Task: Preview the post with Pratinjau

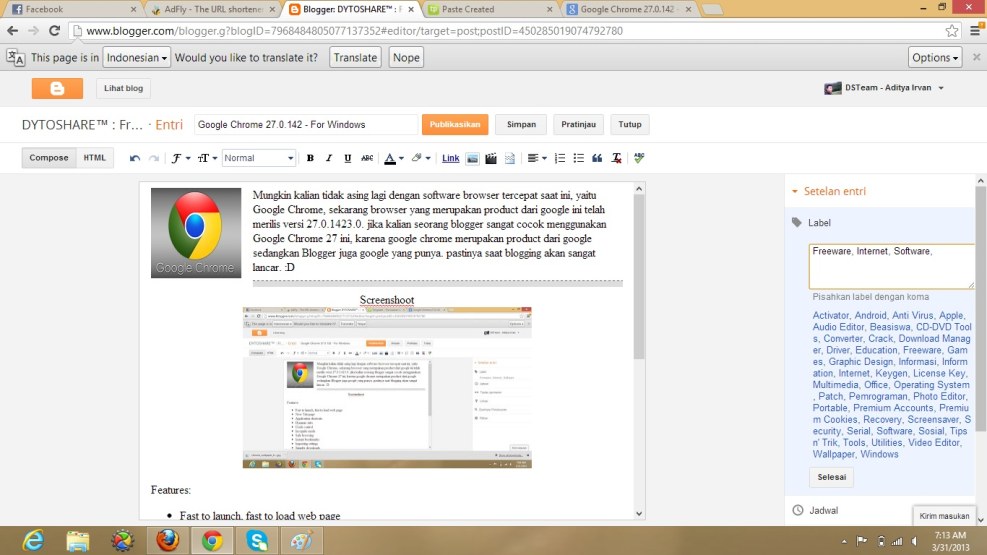Action: click(x=578, y=125)
